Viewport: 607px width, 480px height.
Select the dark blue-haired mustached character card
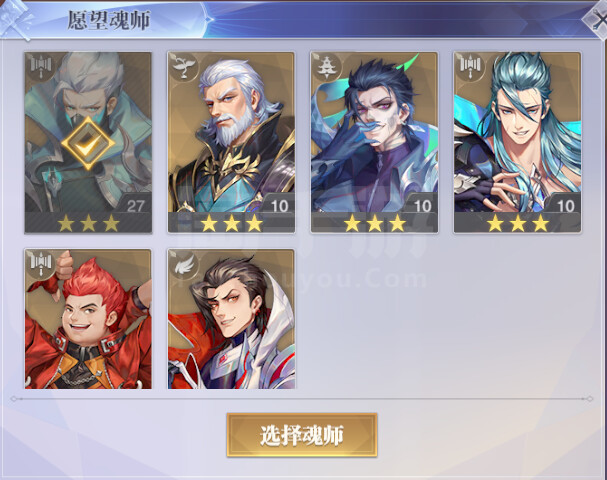click(374, 142)
